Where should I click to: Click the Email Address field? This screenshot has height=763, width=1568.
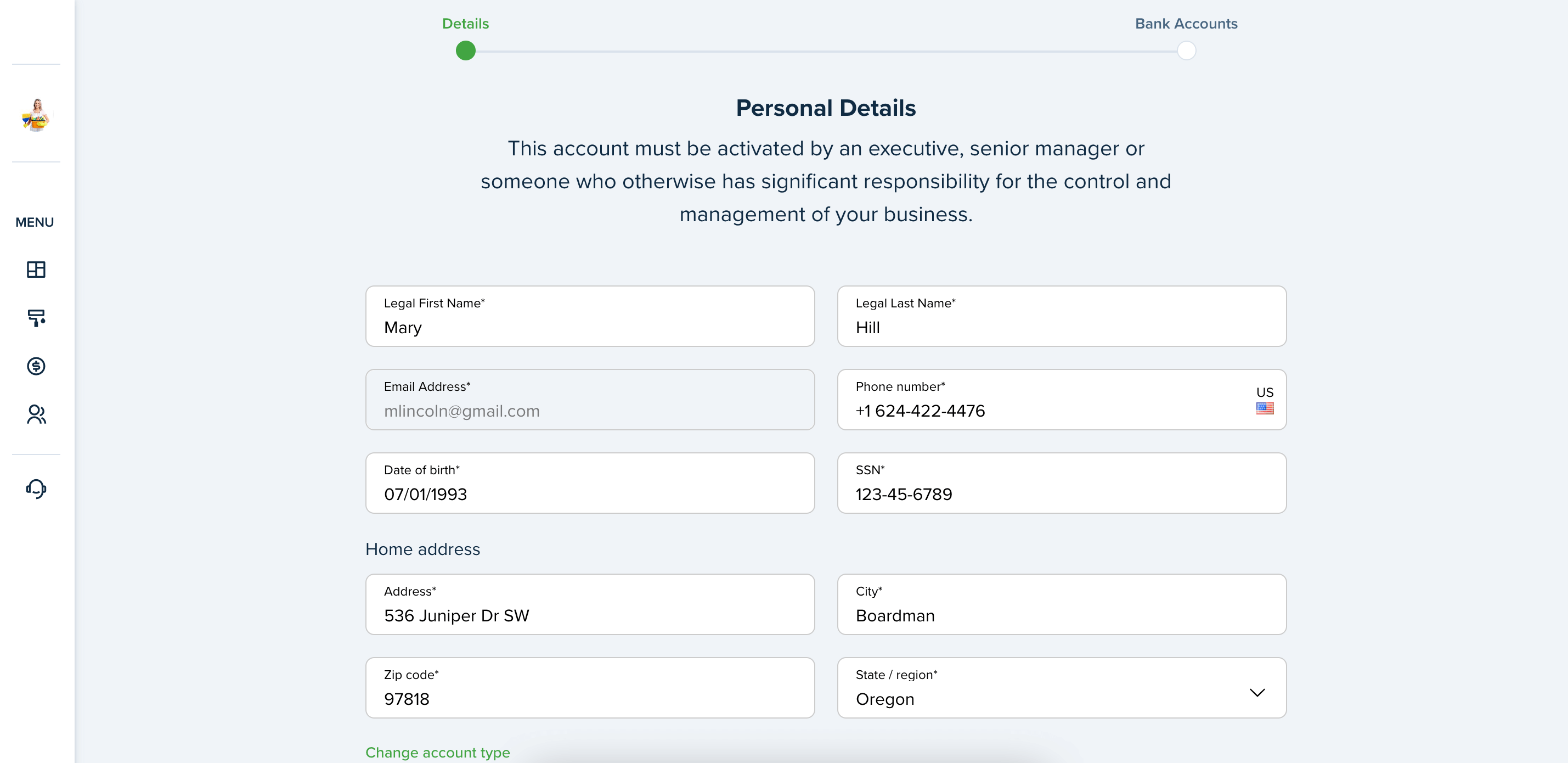tap(590, 400)
